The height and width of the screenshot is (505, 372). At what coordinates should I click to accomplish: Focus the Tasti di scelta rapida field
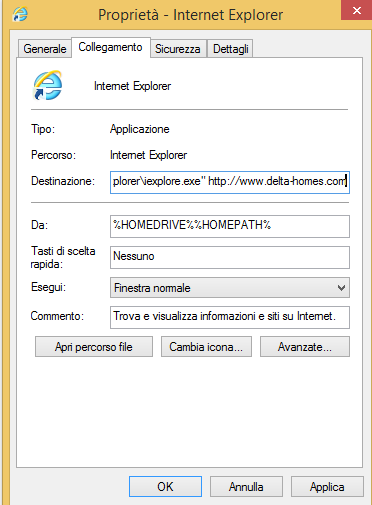coord(230,257)
